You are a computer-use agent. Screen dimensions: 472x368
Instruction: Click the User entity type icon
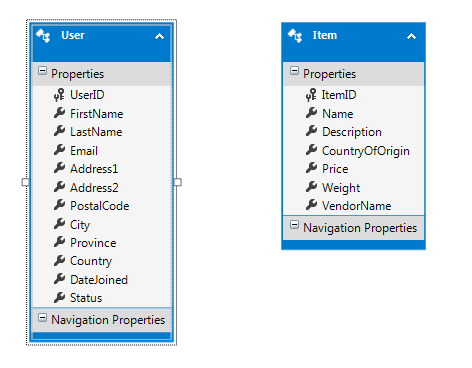pos(43,36)
